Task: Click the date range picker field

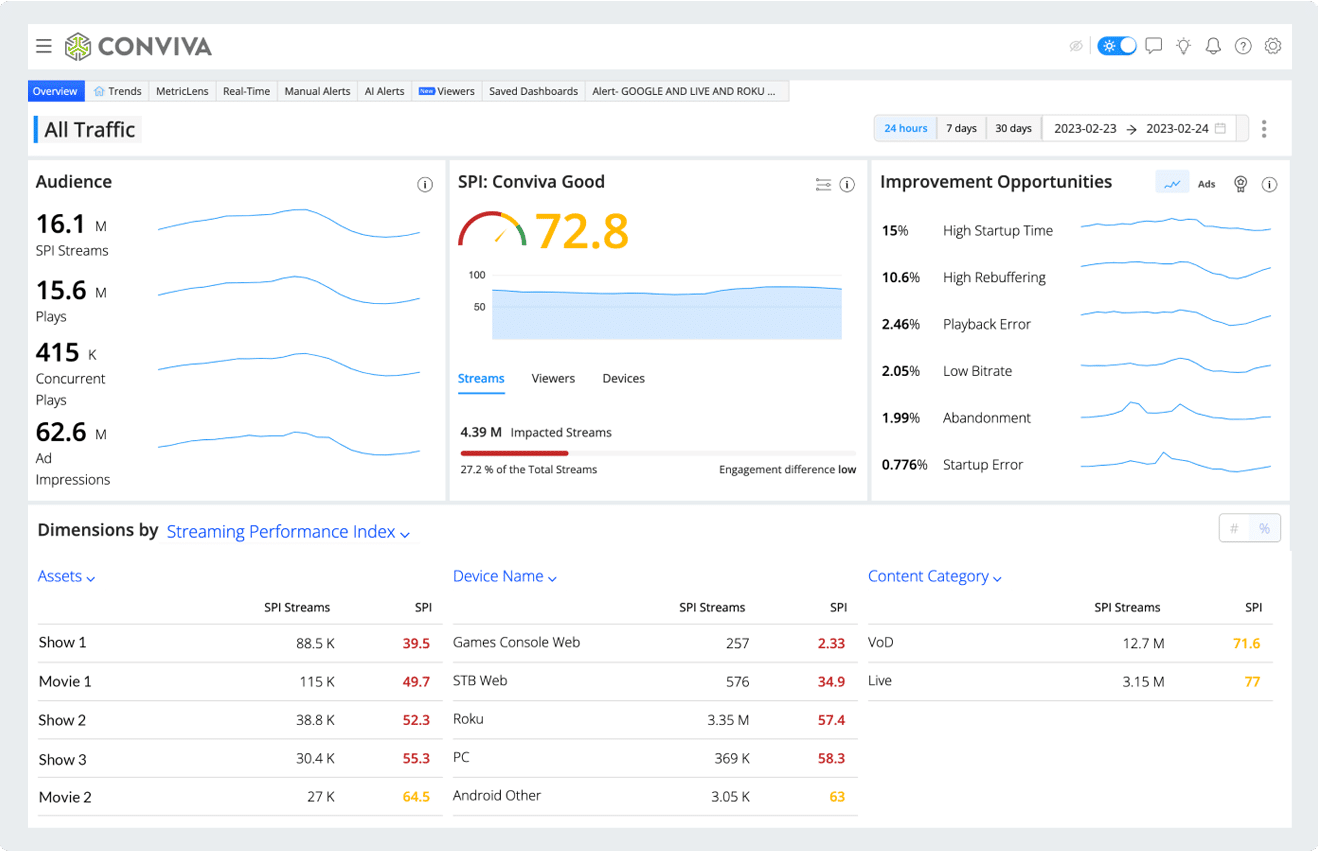Action: click(1138, 129)
